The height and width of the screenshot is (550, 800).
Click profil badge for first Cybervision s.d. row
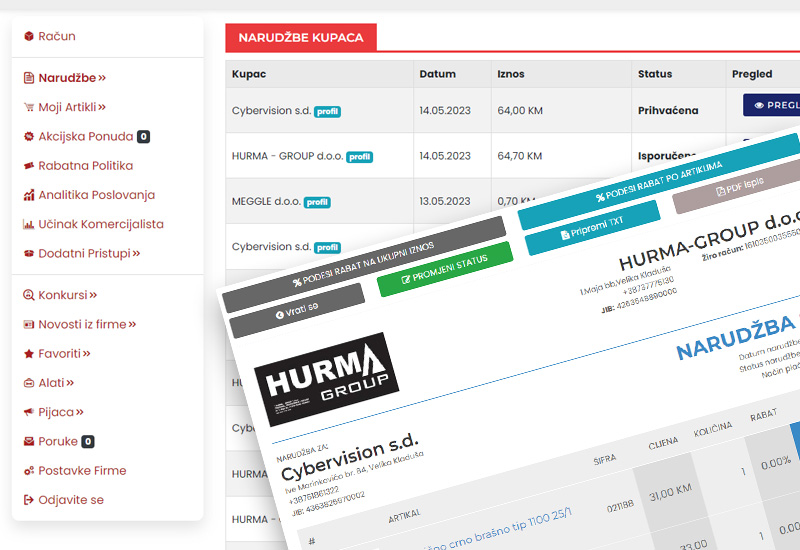click(x=327, y=111)
